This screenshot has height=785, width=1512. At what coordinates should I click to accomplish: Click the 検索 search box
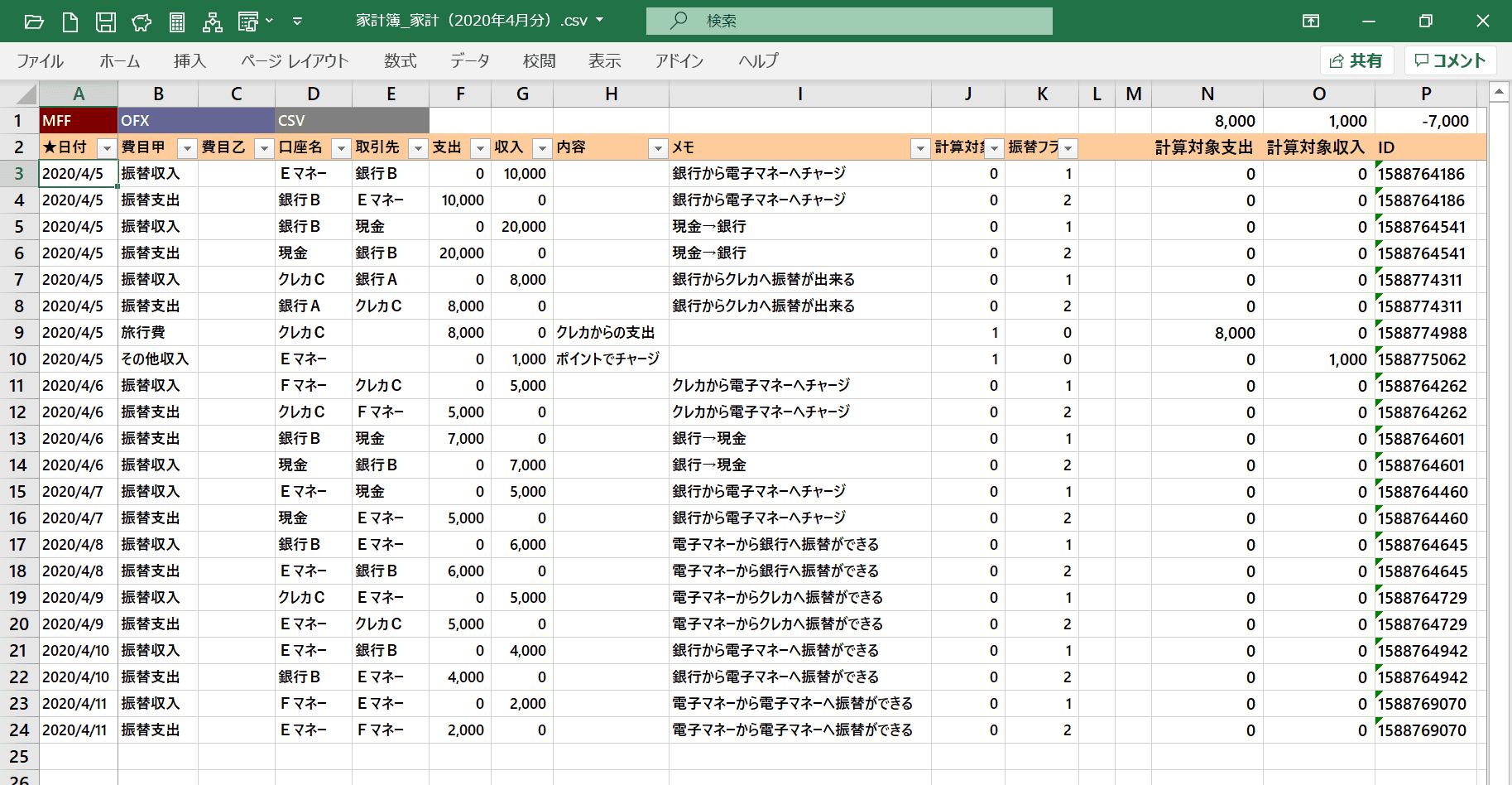tap(849, 21)
